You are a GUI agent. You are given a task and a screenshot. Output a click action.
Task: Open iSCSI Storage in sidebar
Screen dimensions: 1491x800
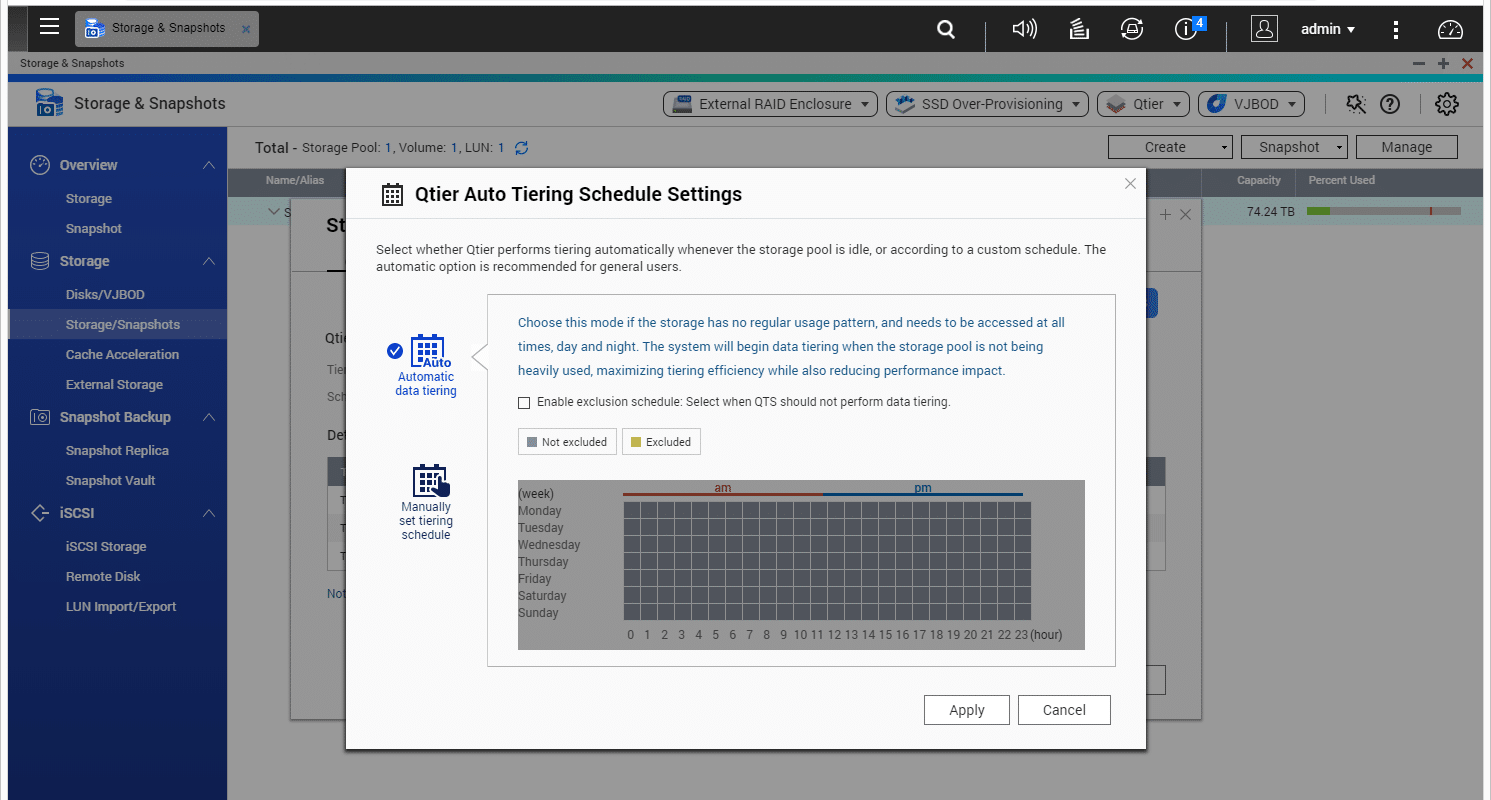(x=106, y=547)
